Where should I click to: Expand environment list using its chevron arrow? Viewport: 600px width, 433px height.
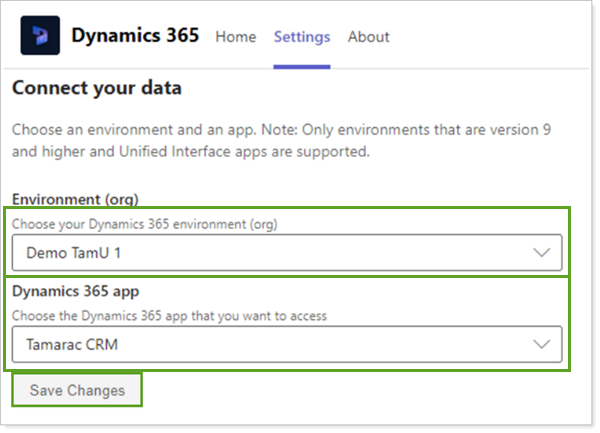coord(542,253)
